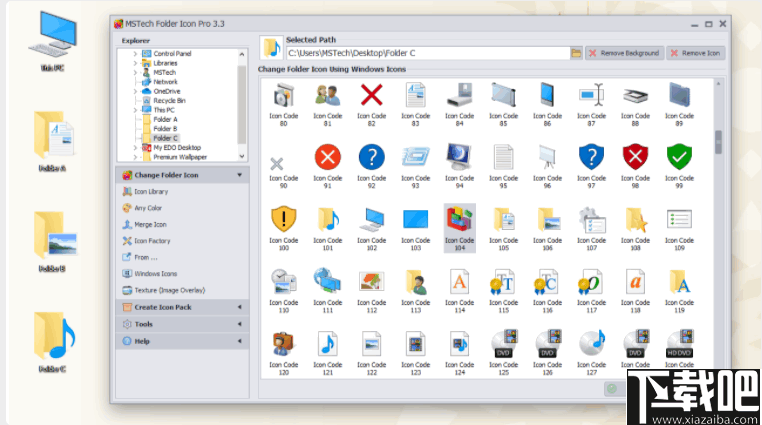
Task: Open the Icon Library option
Action: pyautogui.click(x=151, y=191)
